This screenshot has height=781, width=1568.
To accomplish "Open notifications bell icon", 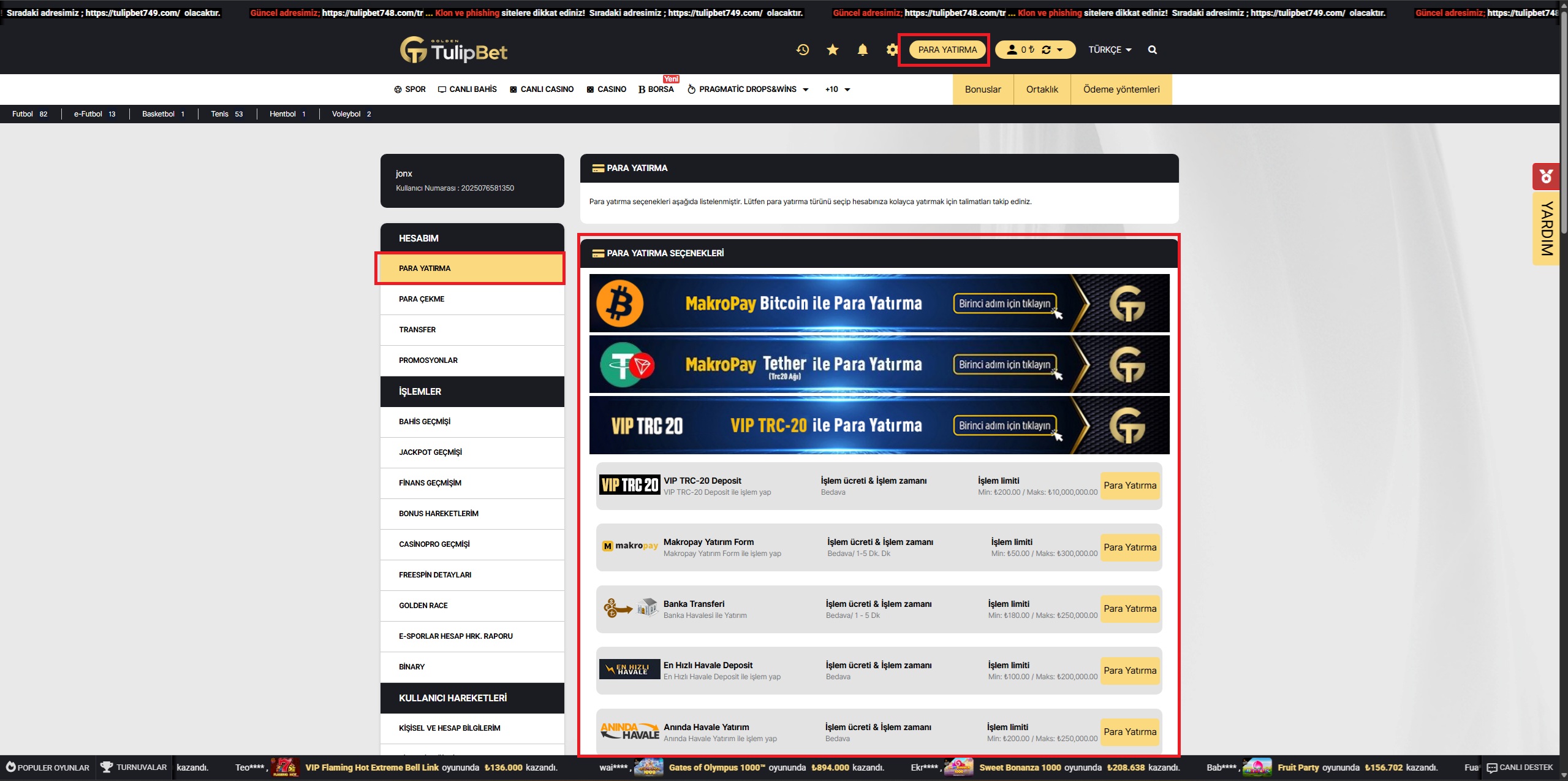I will pyautogui.click(x=862, y=50).
